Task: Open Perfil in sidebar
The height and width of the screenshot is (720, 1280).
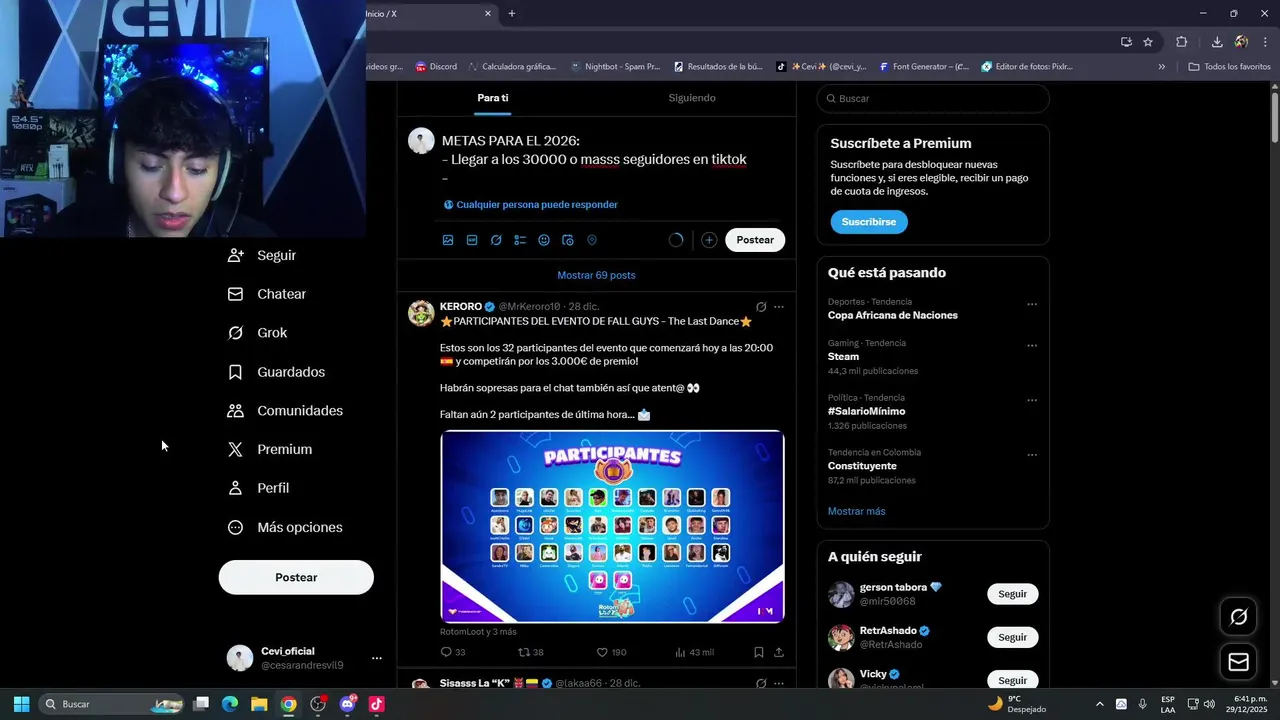Action: pyautogui.click(x=259, y=488)
